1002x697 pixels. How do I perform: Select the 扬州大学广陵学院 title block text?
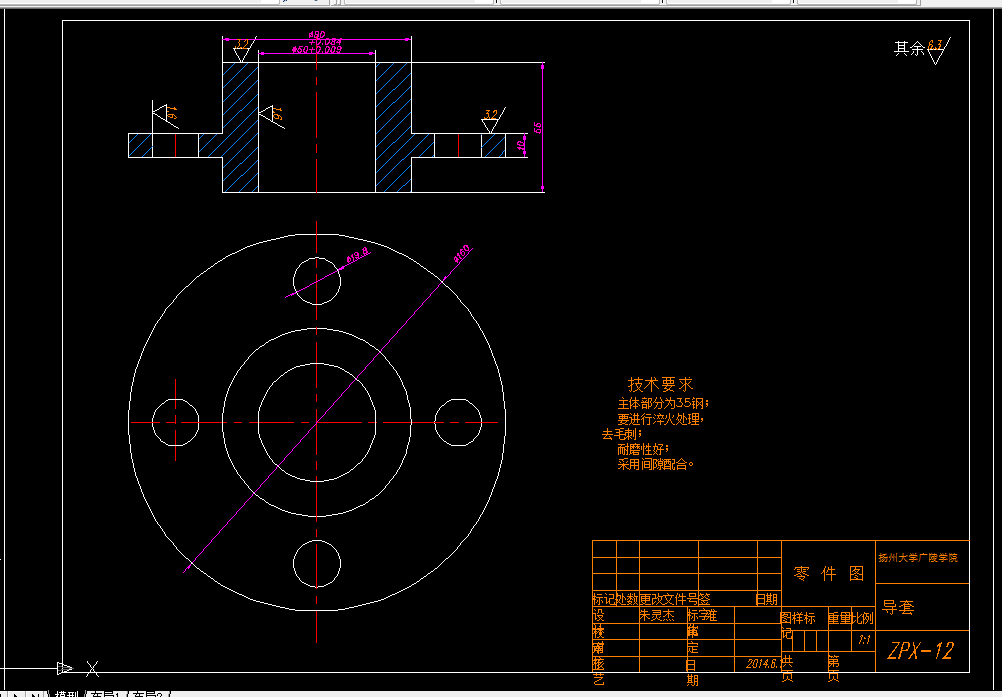[918, 558]
